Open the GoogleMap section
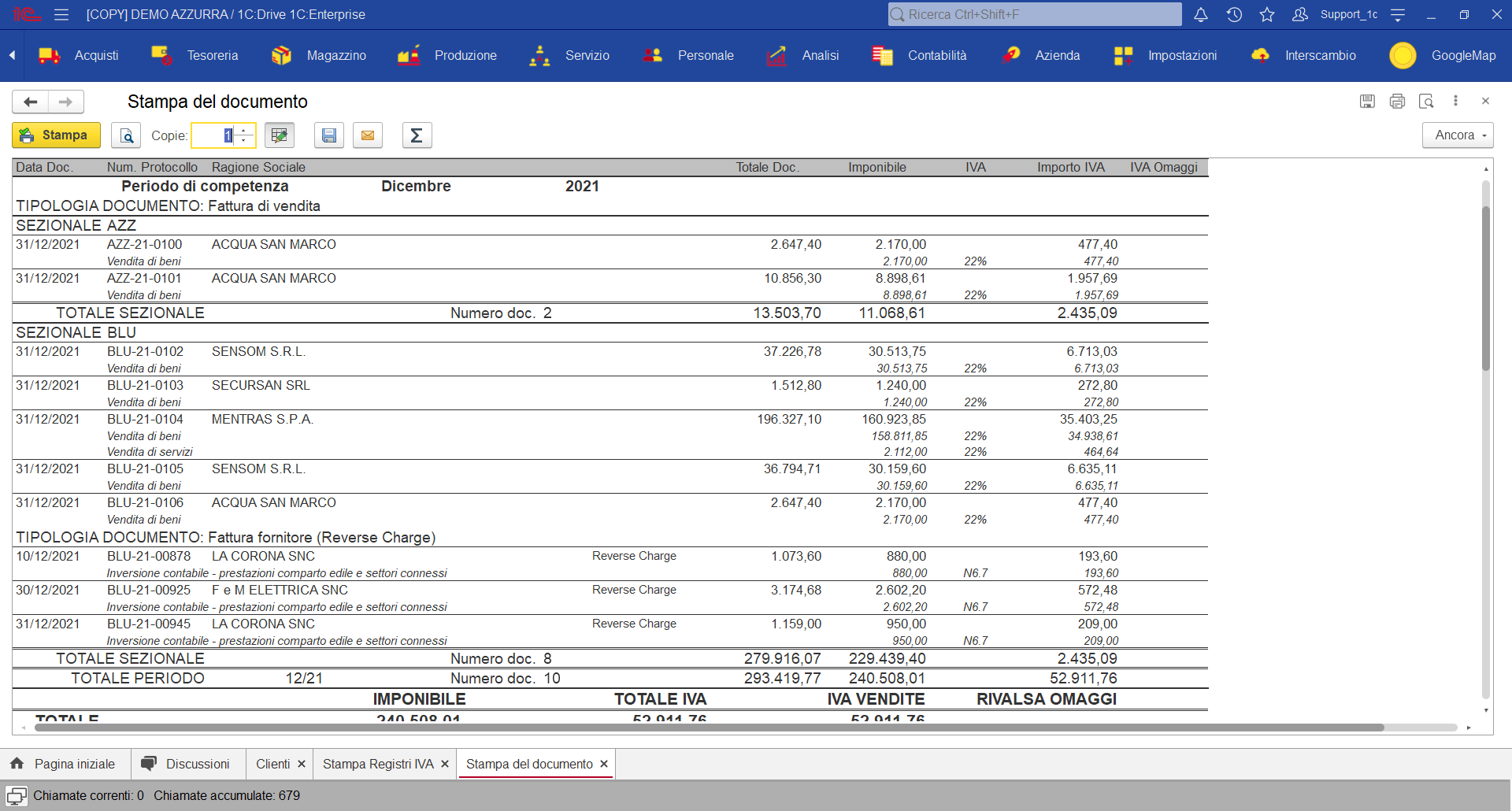The image size is (1512, 811). [1443, 55]
